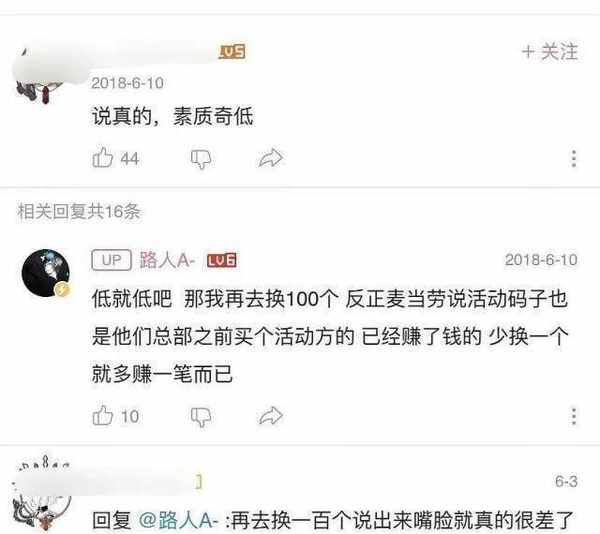Screen dimensions: 600x534
Task: Follow the top commenter with +关注
Action: pos(549,52)
